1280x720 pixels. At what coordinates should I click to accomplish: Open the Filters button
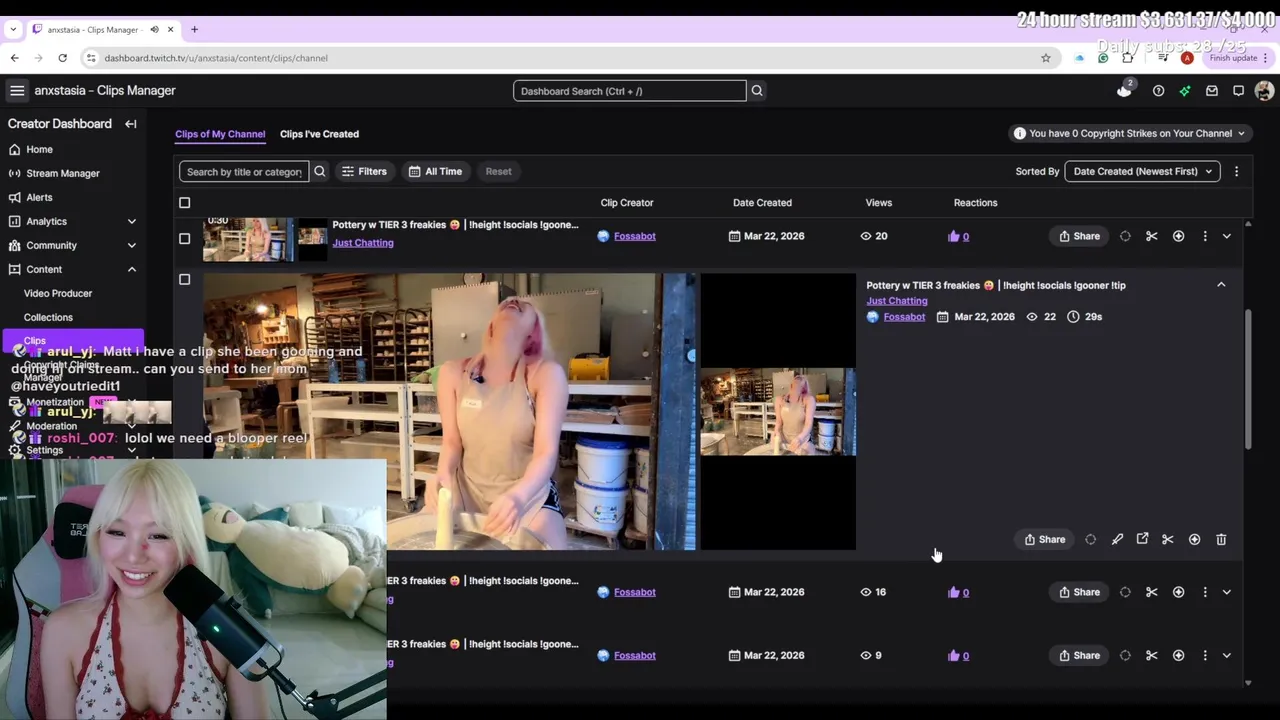(x=364, y=171)
